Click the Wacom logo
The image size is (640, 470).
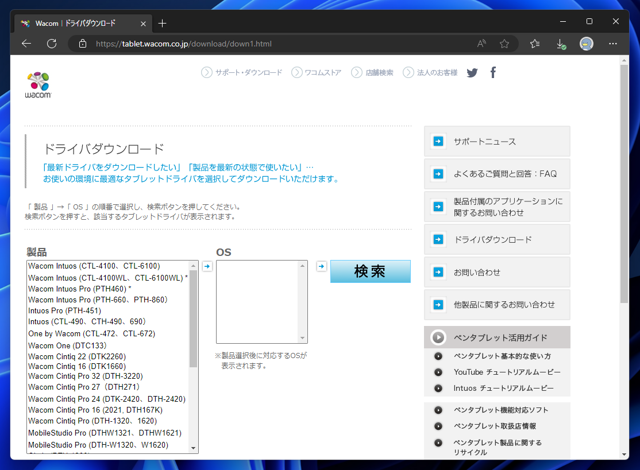tap(38, 85)
